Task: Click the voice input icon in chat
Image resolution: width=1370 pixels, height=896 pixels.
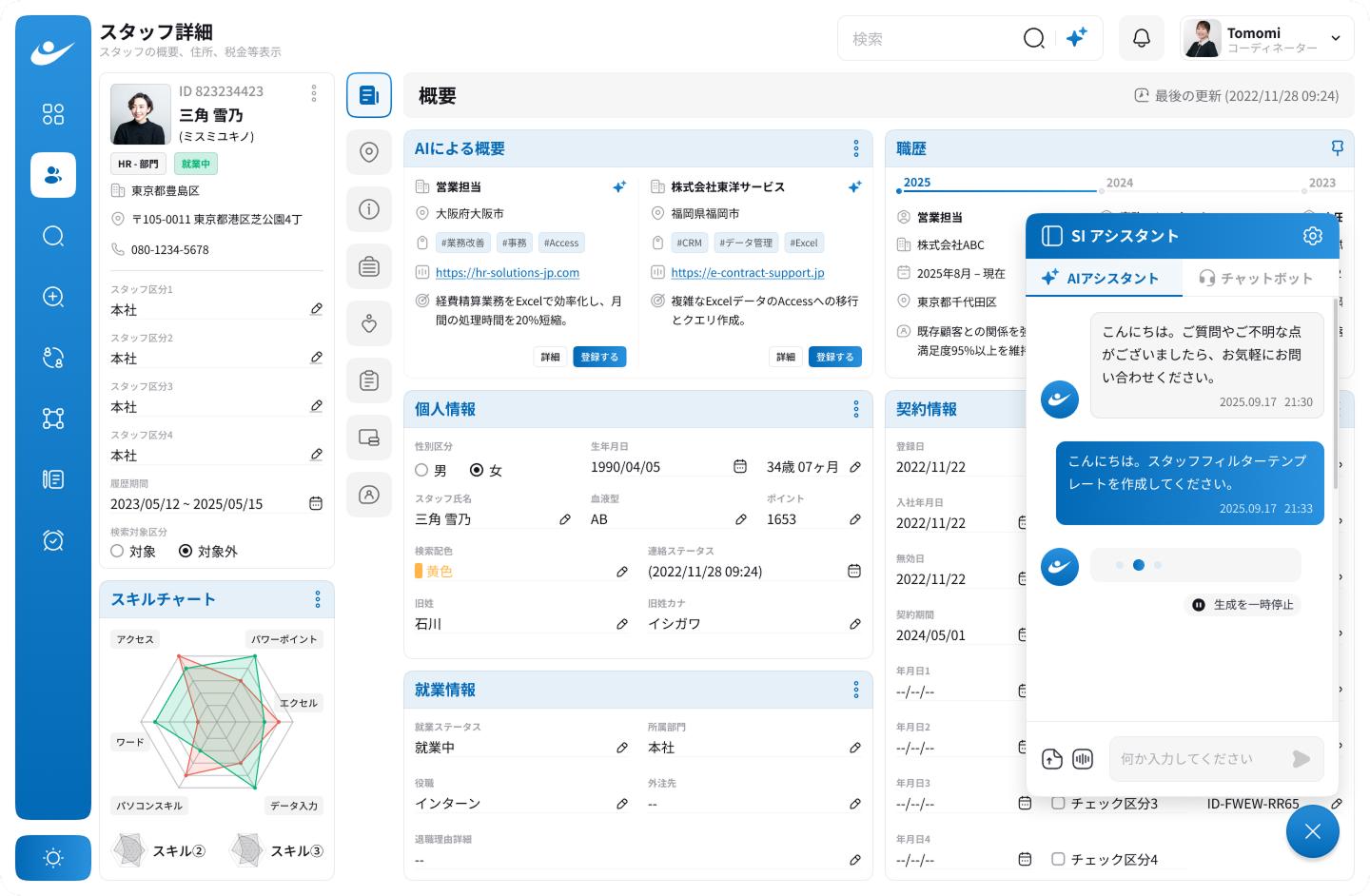Action: click(x=1083, y=759)
